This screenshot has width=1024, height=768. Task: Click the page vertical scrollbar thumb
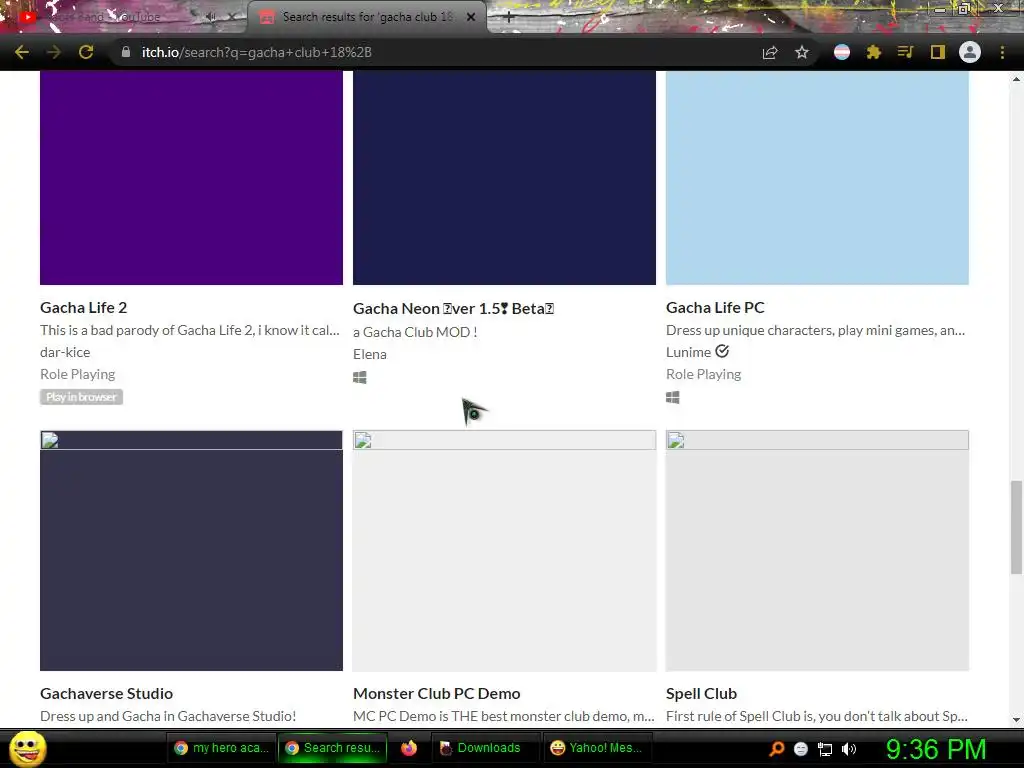(1016, 528)
